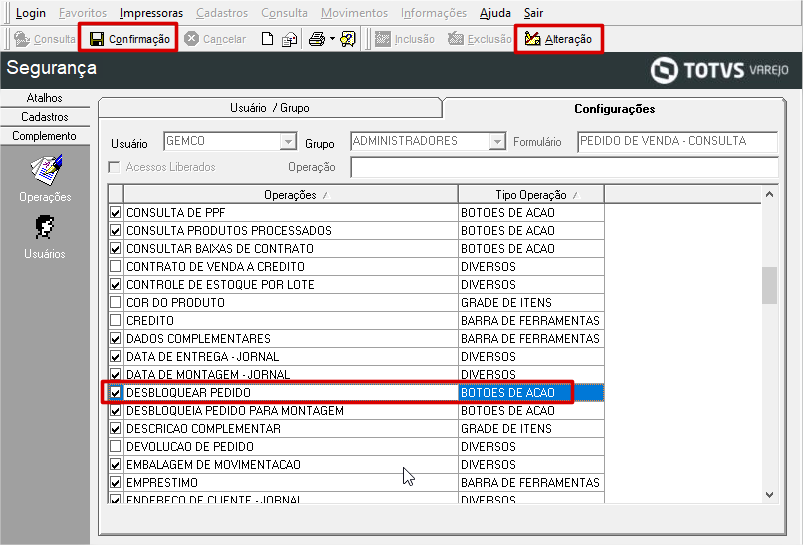
Task: Select the DESBLOQUEAR PEDIDO operation text
Action: coord(188,393)
